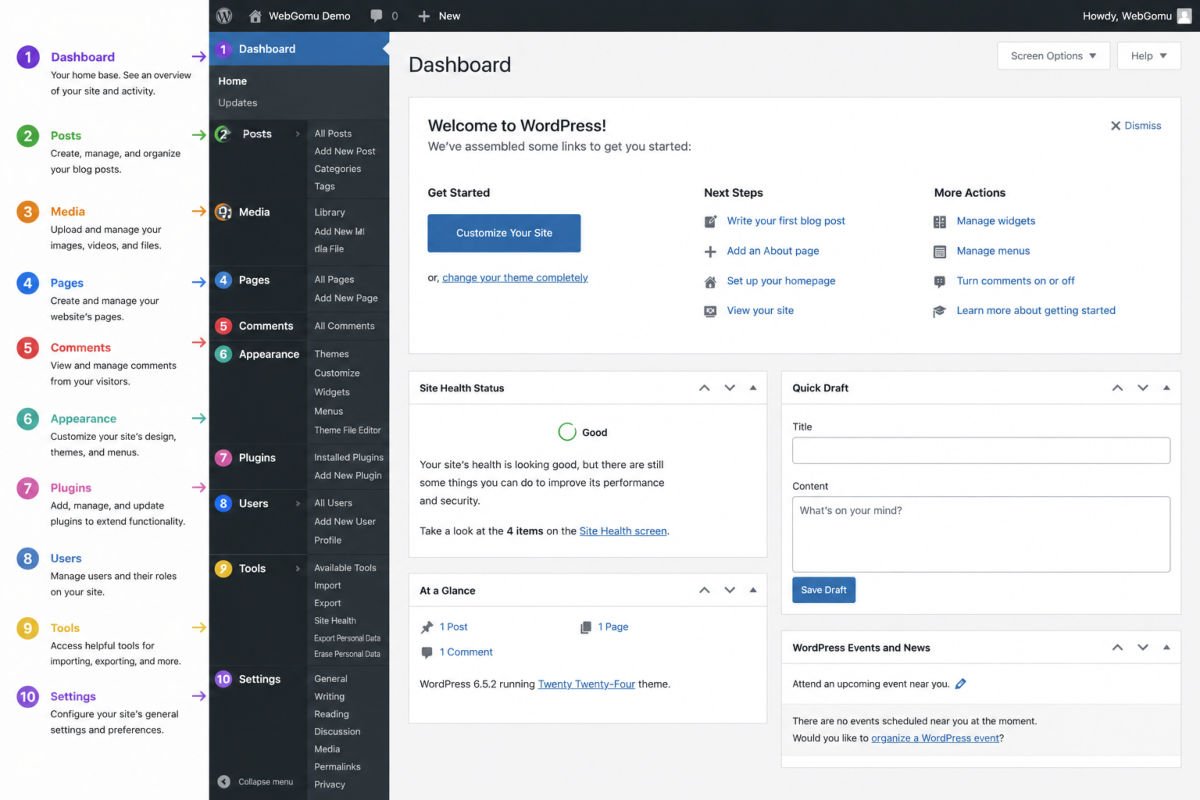The width and height of the screenshot is (1200, 800).
Task: Click the Save Draft button
Action: [x=824, y=590]
